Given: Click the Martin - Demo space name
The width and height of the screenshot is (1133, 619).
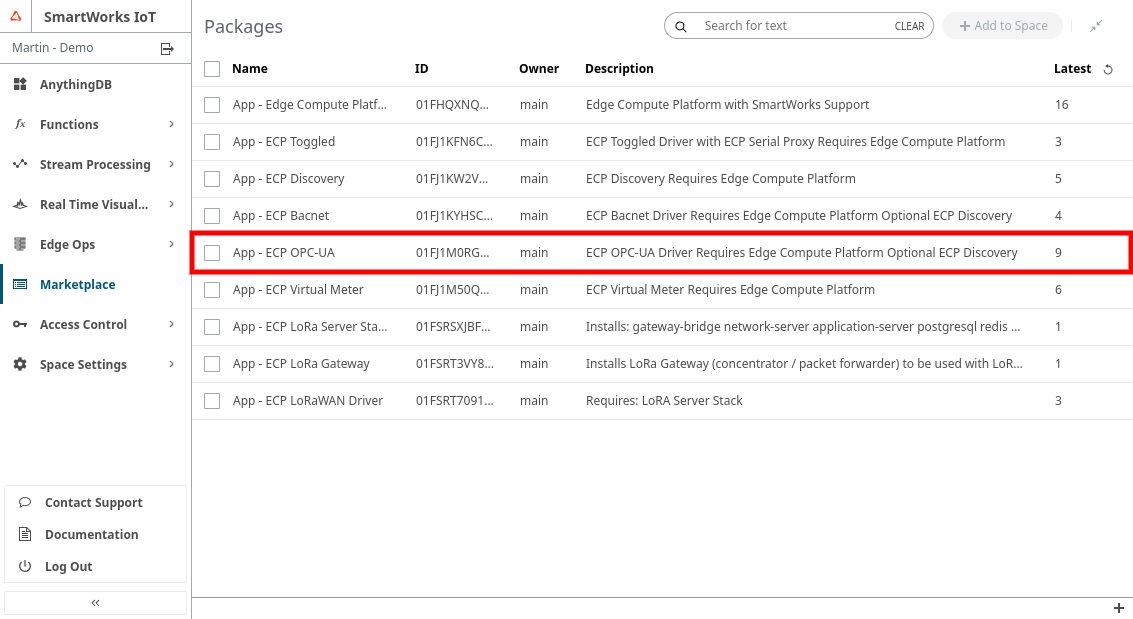Looking at the screenshot, I should point(52,48).
